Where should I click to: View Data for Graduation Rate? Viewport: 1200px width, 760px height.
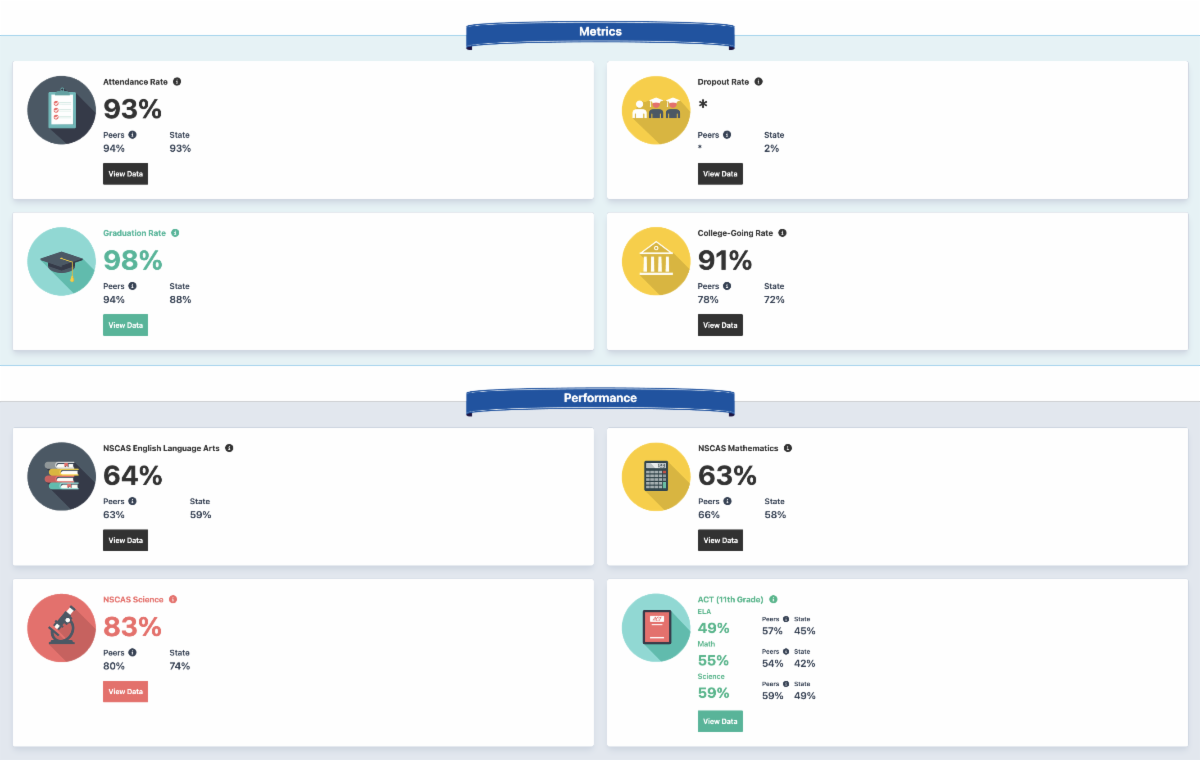125,325
